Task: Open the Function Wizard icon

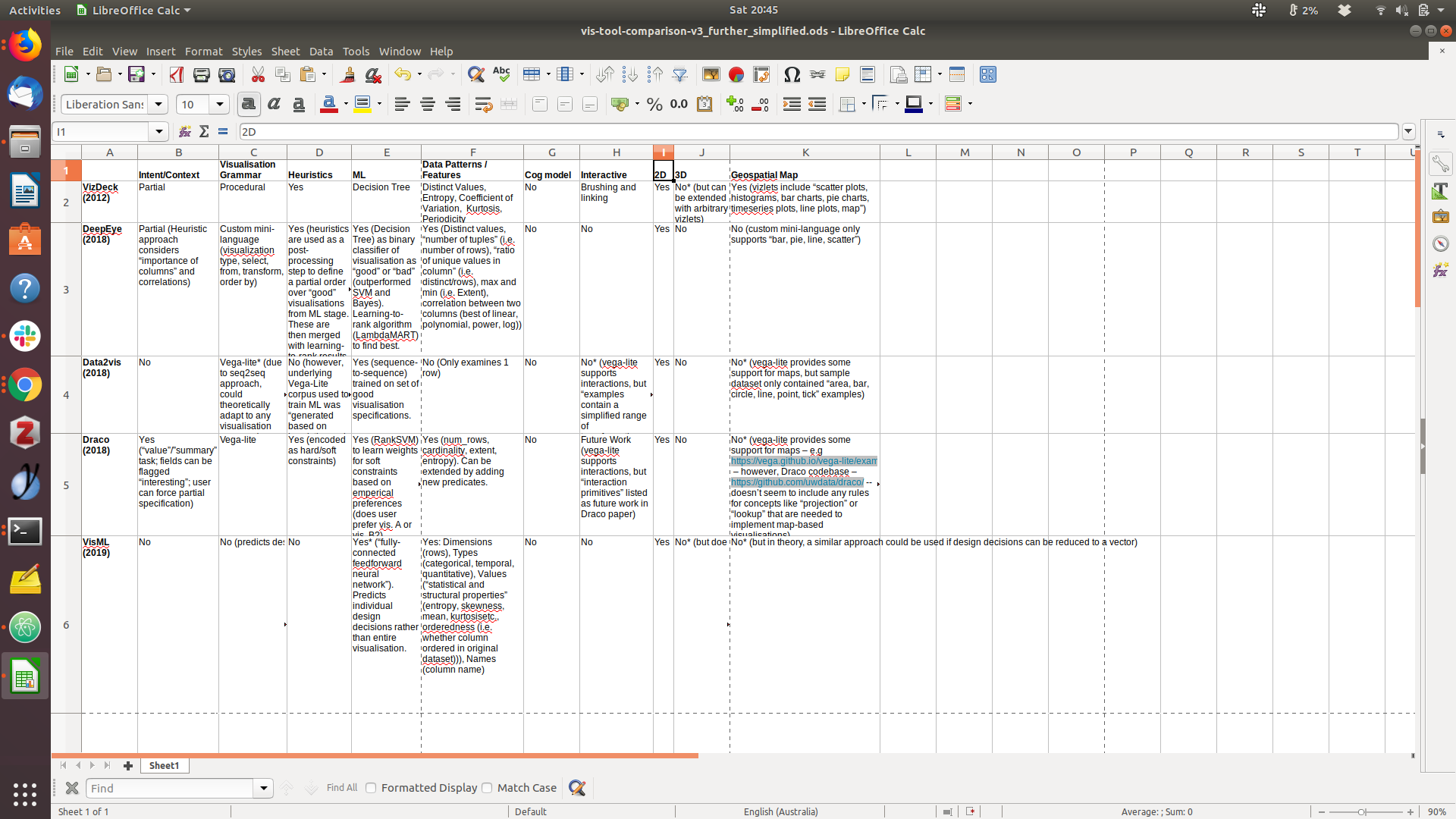Action: (185, 132)
